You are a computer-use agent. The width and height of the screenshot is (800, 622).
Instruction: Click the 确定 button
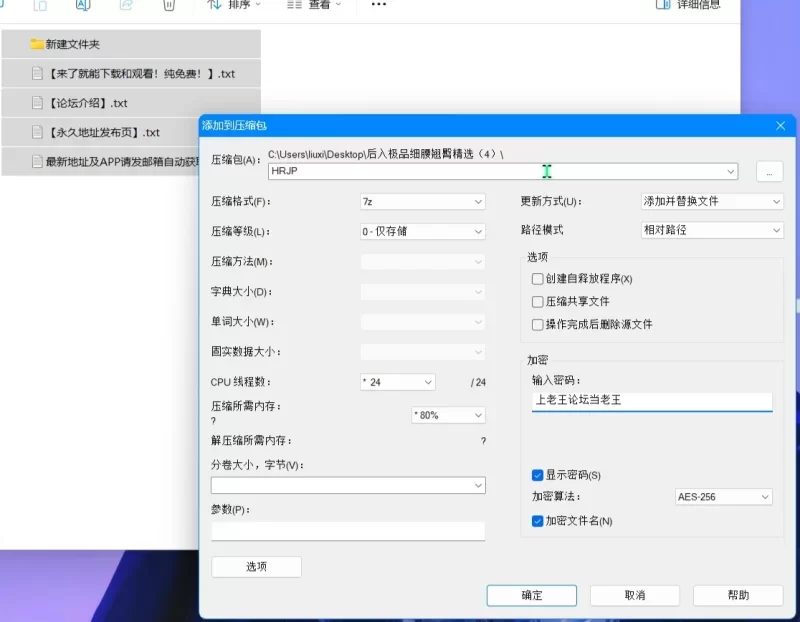click(532, 595)
